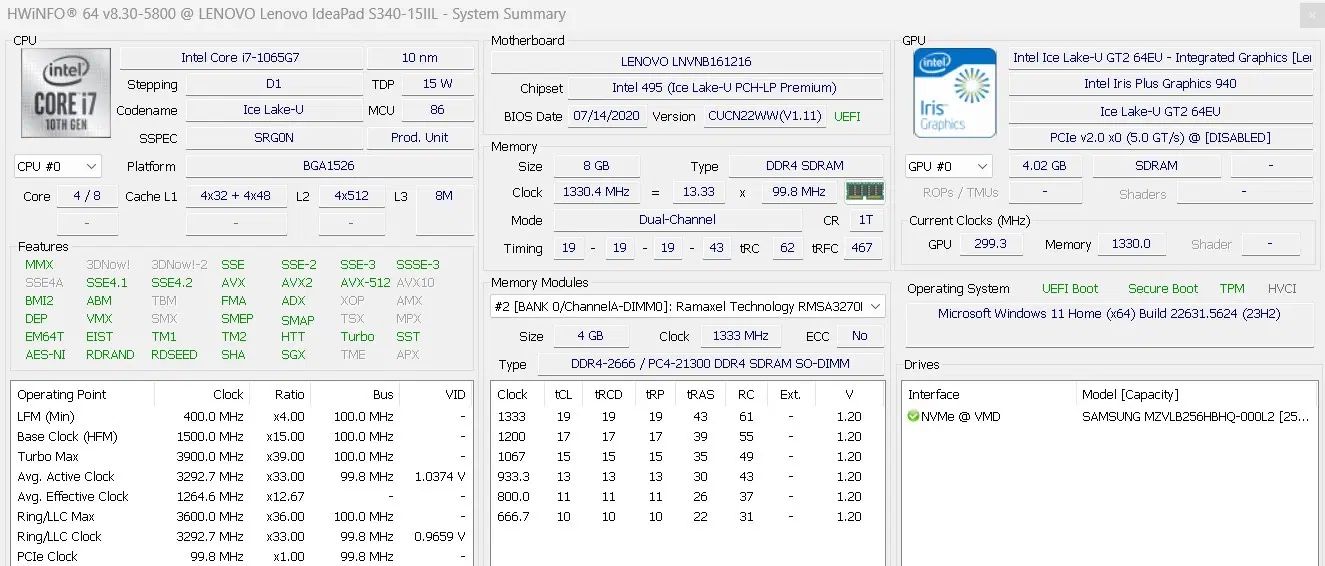Click the UEFI Boot status label
The image size is (1325, 566).
(1070, 289)
